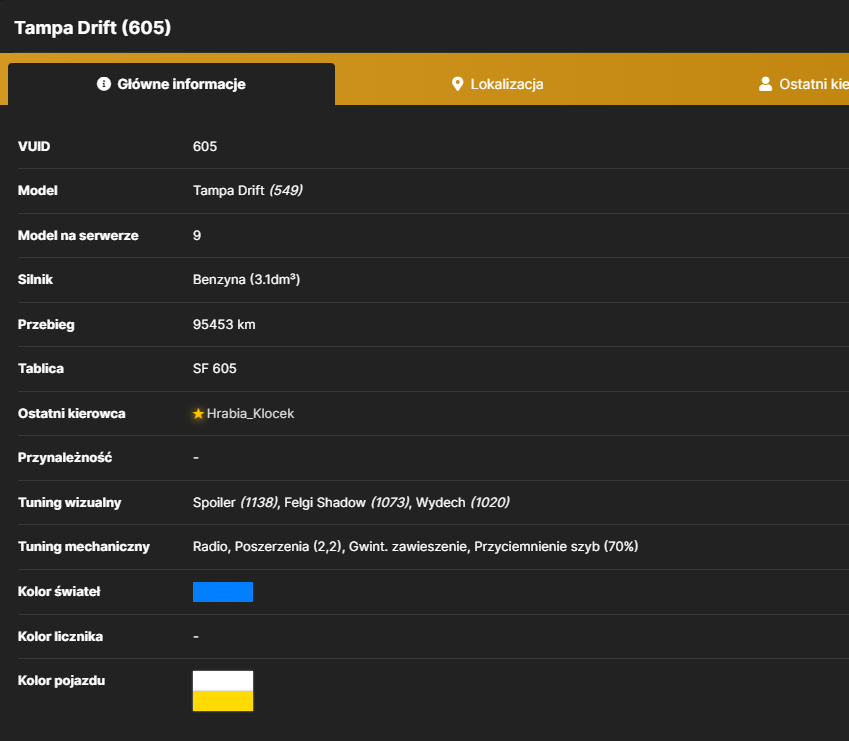The width and height of the screenshot is (849, 741).
Task: Click the gold star next to Hrabia_Klocek
Action: [x=198, y=414]
